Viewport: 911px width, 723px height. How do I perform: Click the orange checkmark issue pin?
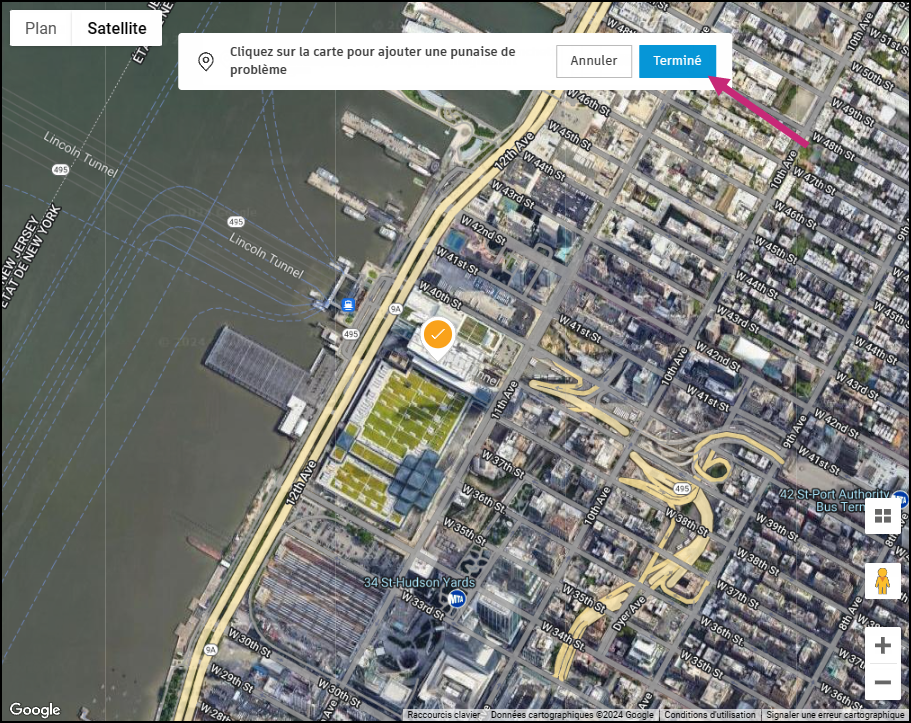[x=437, y=337]
